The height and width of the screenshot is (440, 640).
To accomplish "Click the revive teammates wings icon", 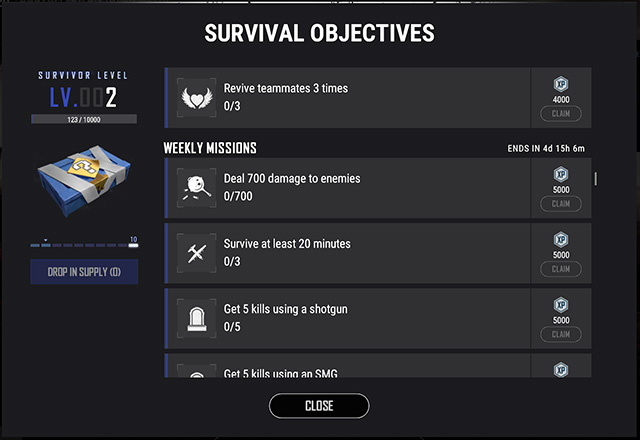I will (196, 97).
